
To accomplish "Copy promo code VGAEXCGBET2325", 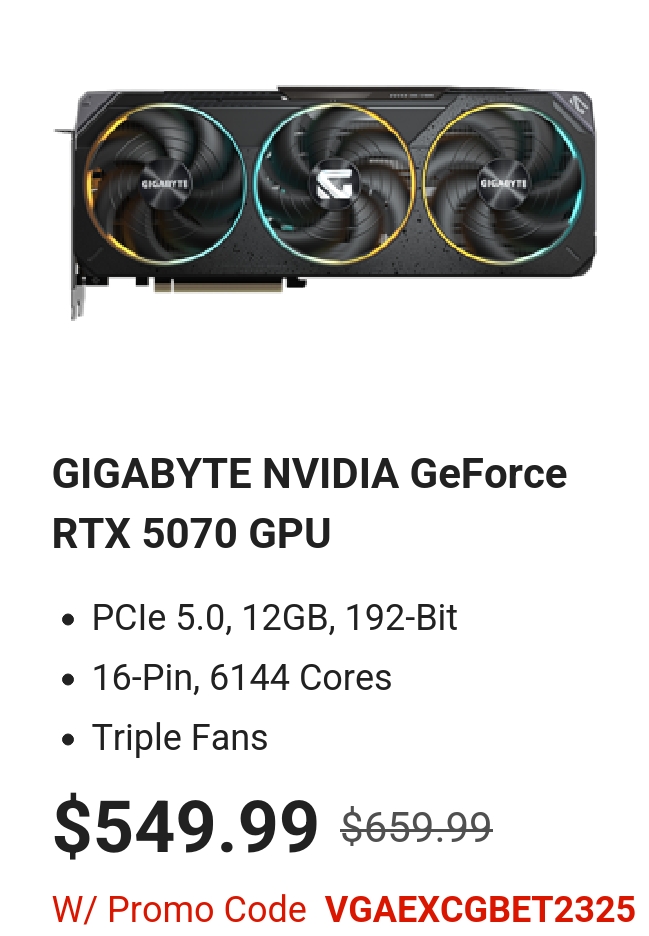I will point(480,909).
